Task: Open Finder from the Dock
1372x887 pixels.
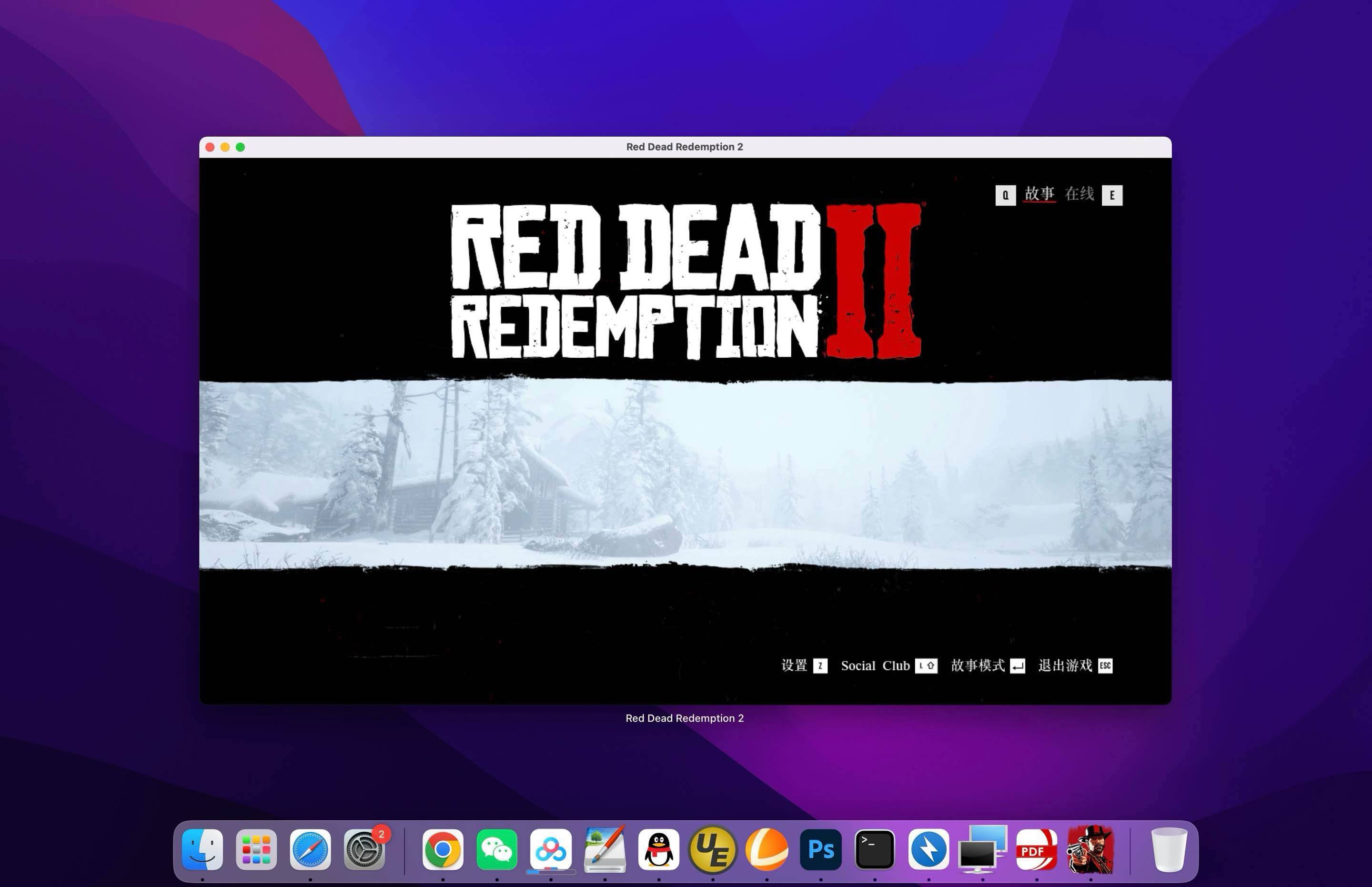Action: pyautogui.click(x=202, y=849)
